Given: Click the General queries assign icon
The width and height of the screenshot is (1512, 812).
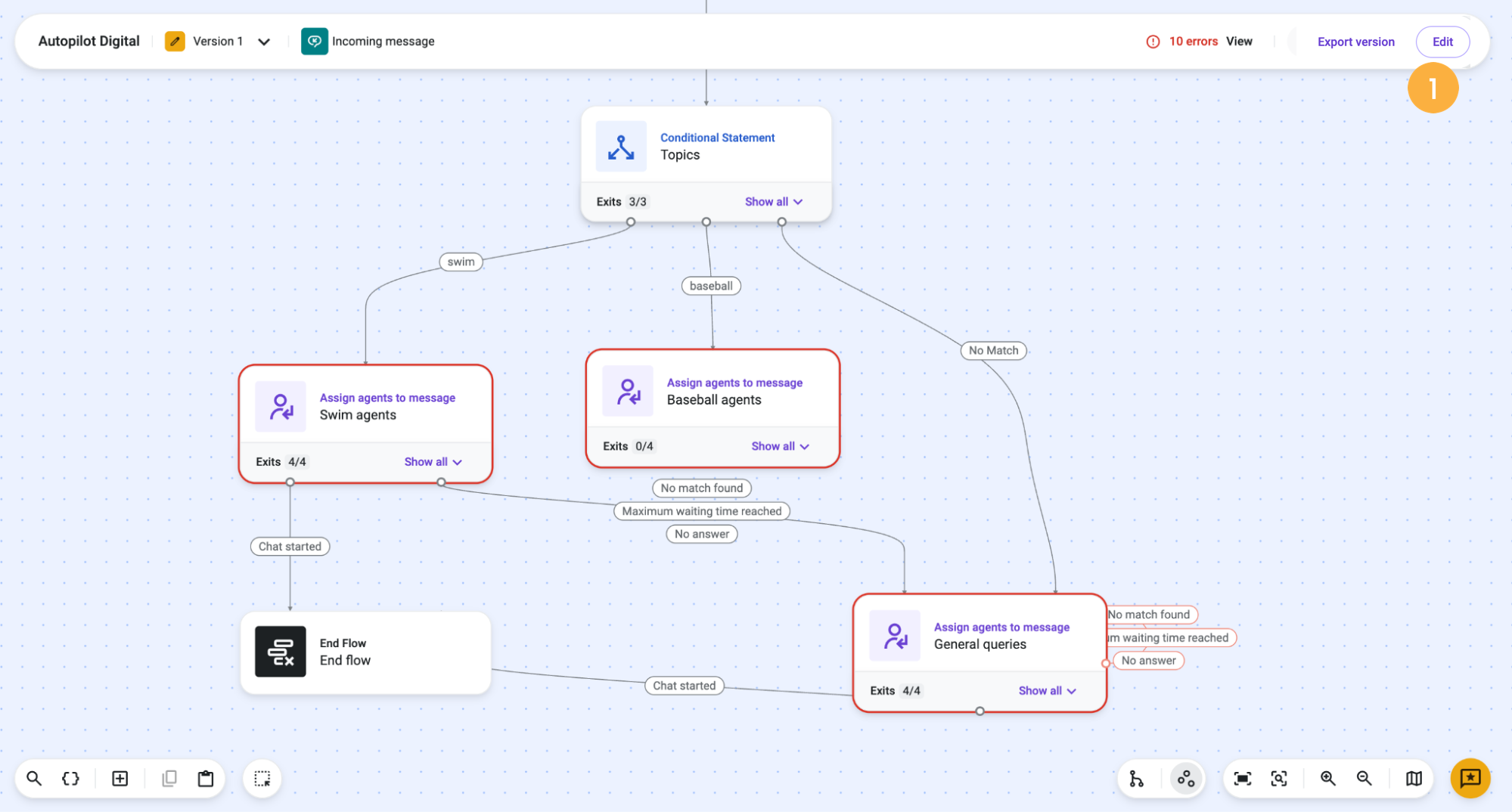Looking at the screenshot, I should pos(895,635).
